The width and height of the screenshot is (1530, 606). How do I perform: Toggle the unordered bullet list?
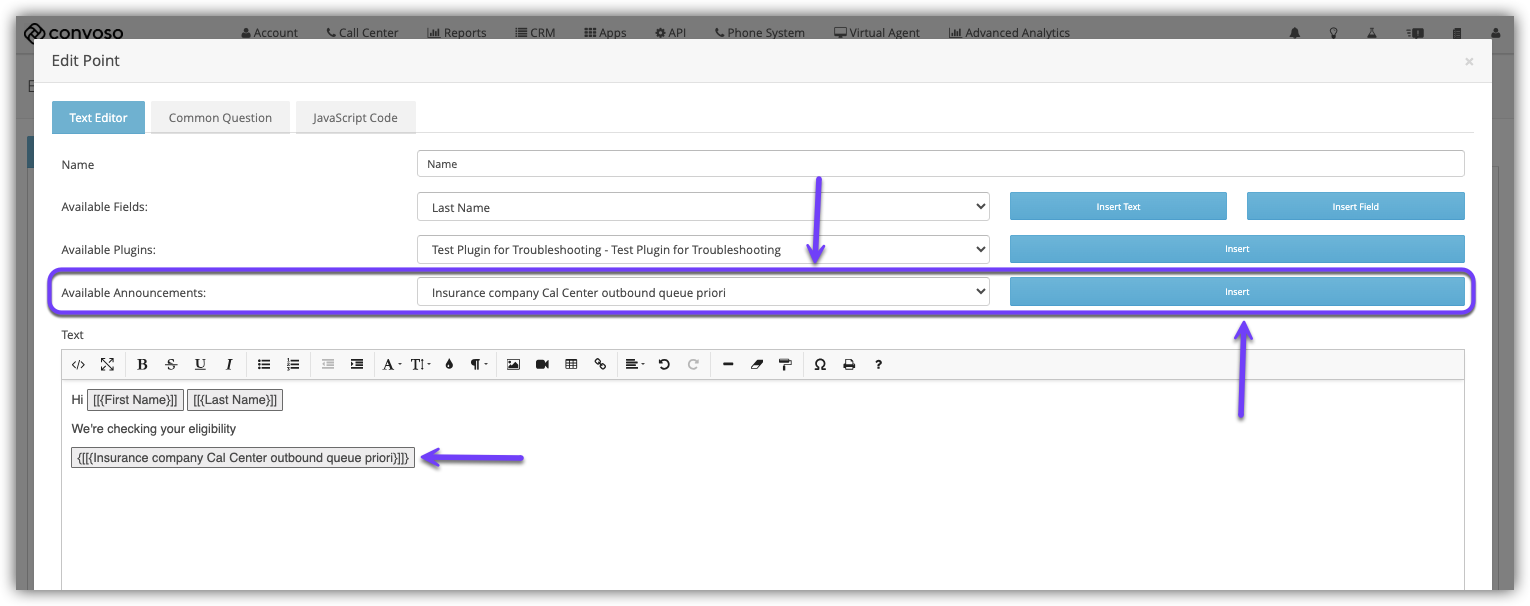[x=264, y=365]
